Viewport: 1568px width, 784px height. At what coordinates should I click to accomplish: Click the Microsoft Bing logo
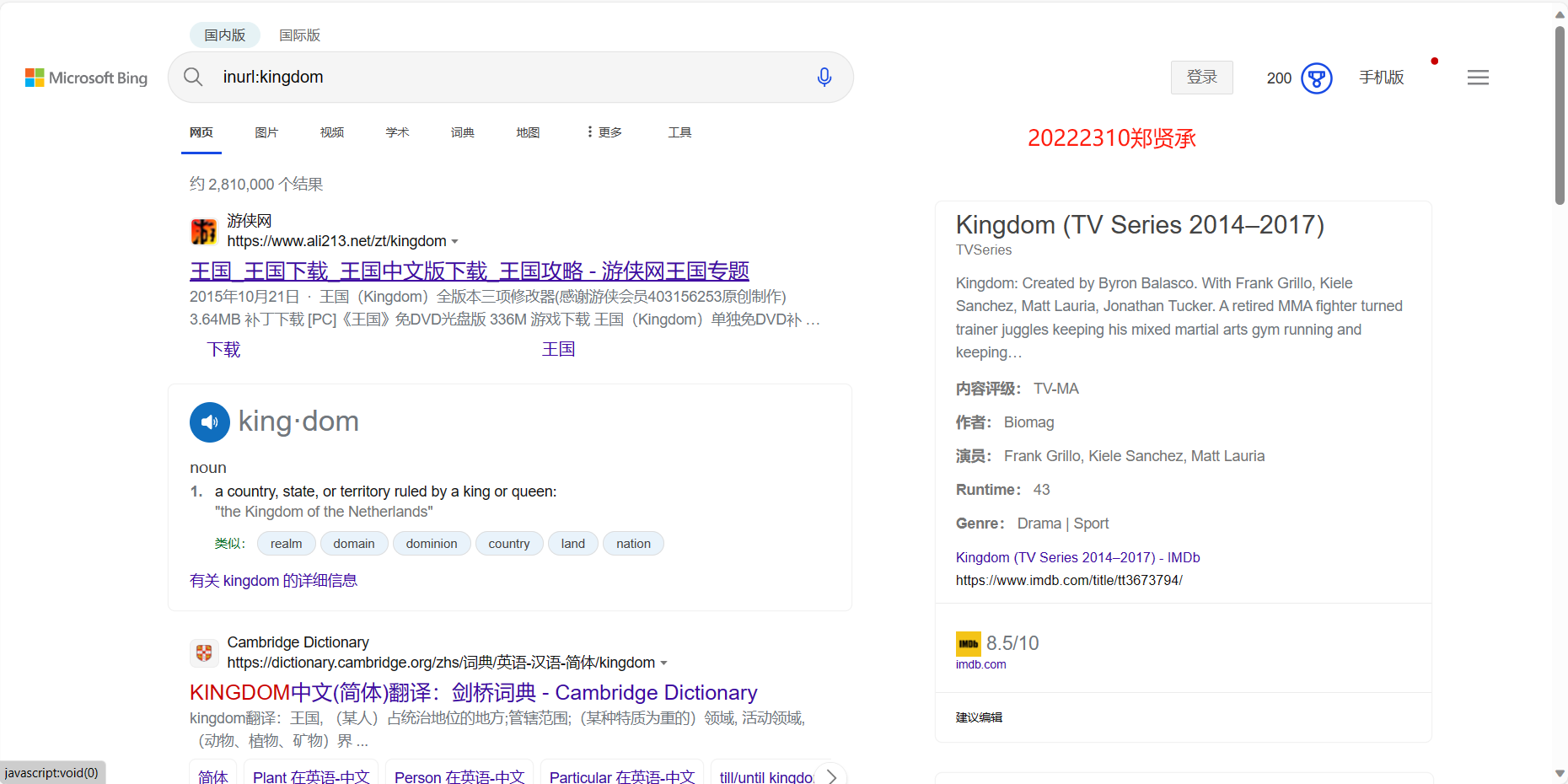[86, 78]
